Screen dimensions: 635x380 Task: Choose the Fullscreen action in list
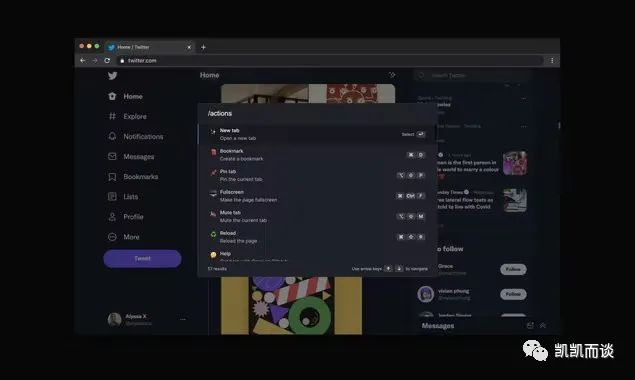pos(317,196)
